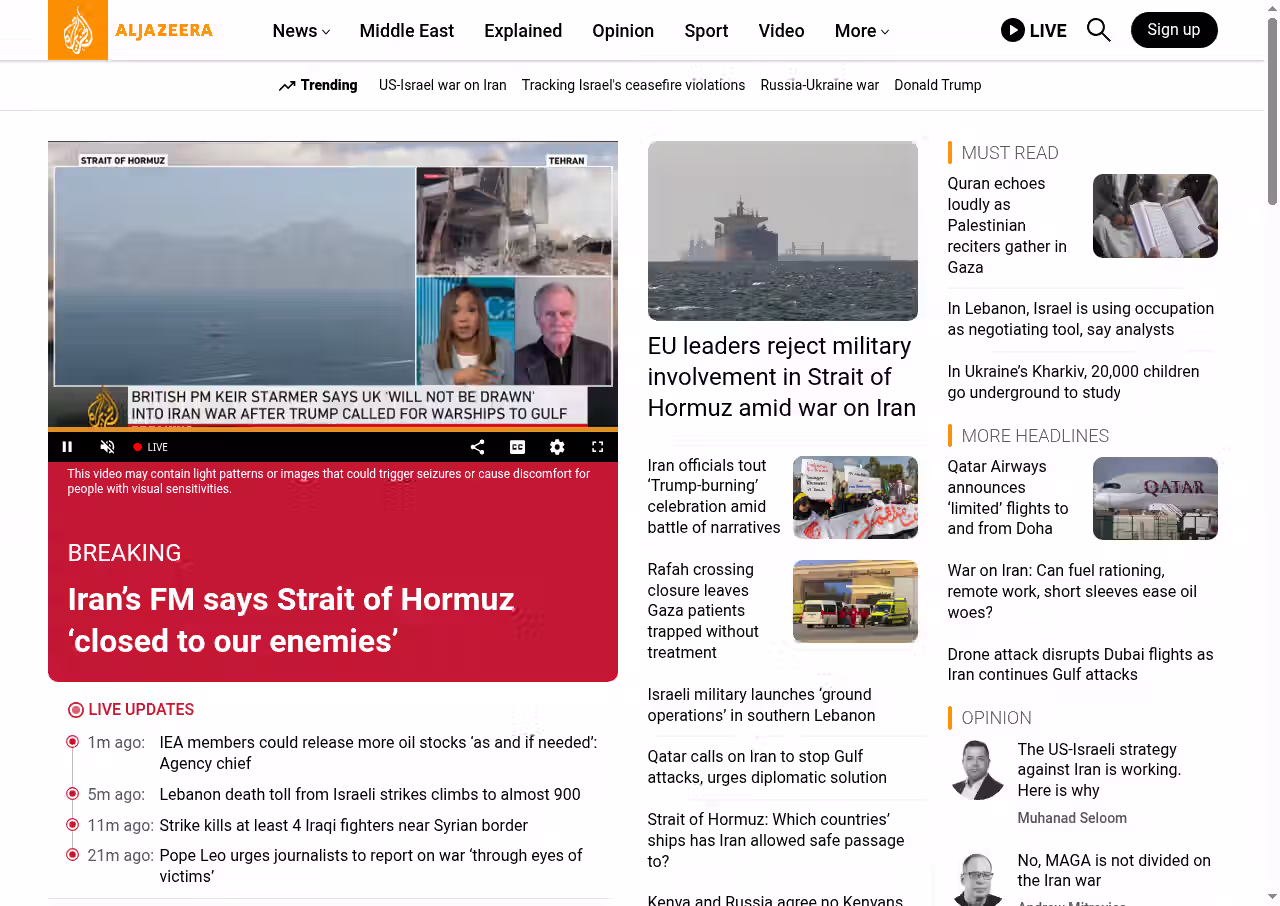
Task: Expand the More dropdown menu
Action: 861,31
